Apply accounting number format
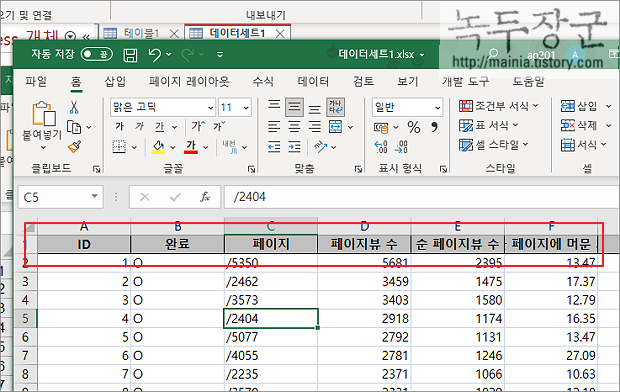This screenshot has height=392, width=620. (381, 127)
